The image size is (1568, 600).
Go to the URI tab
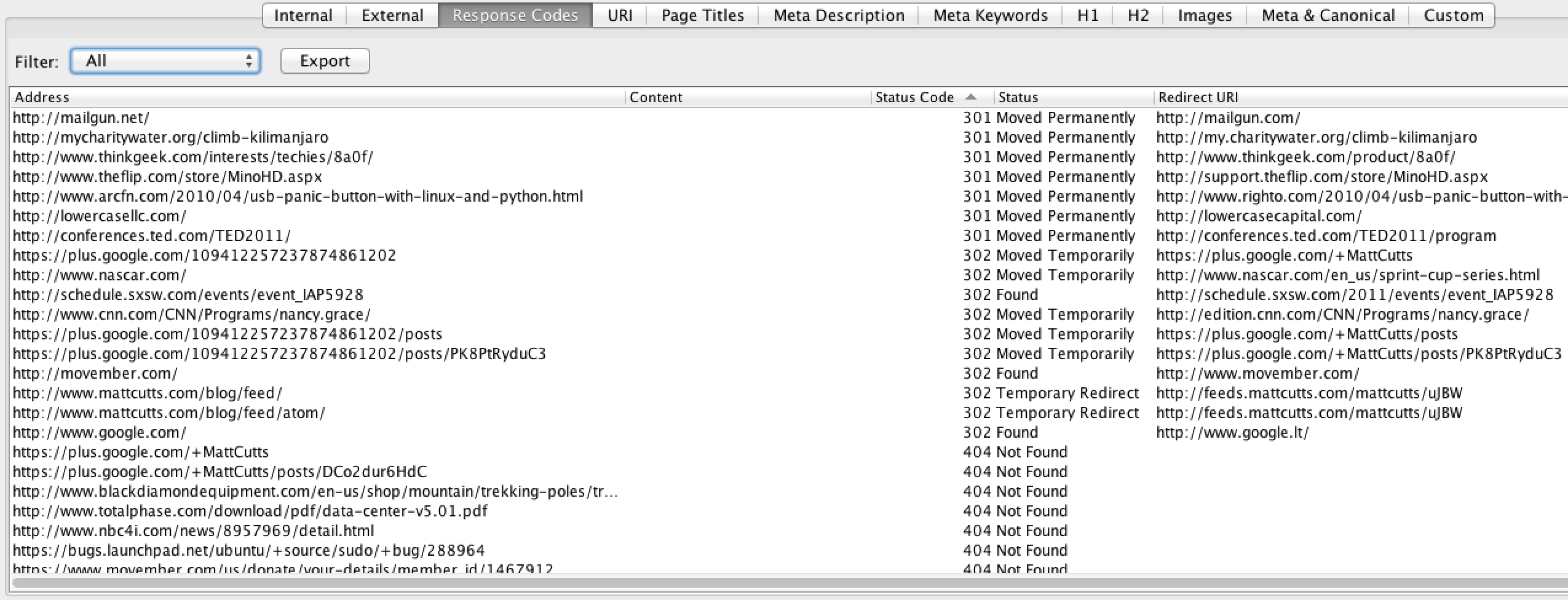coord(620,15)
